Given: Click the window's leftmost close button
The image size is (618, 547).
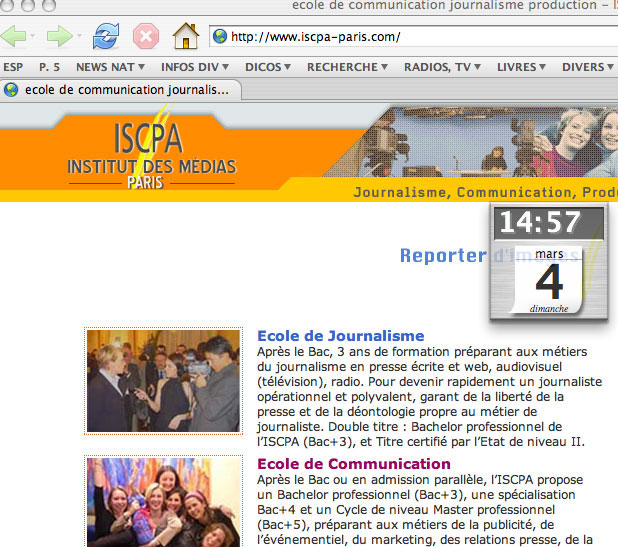Looking at the screenshot, I should click(x=7, y=5).
